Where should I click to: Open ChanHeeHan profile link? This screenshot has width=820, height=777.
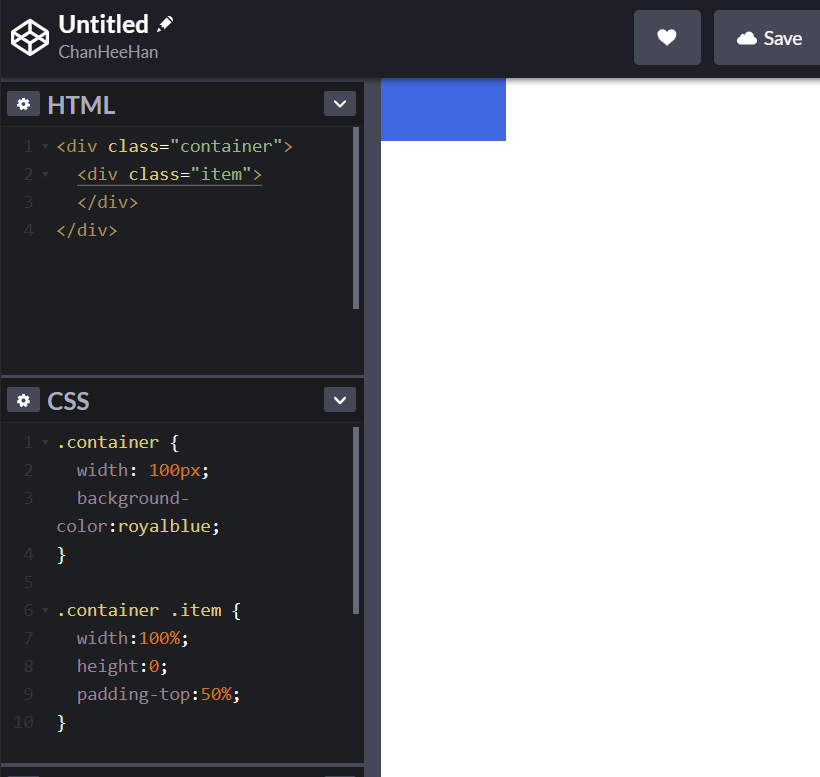(x=108, y=52)
